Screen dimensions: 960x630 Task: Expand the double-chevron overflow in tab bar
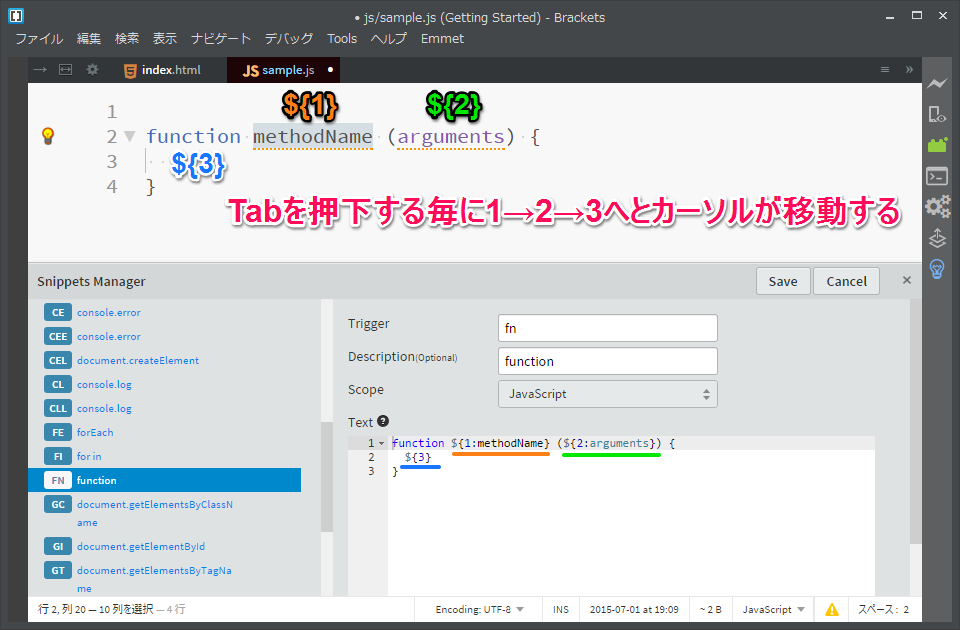(x=909, y=70)
